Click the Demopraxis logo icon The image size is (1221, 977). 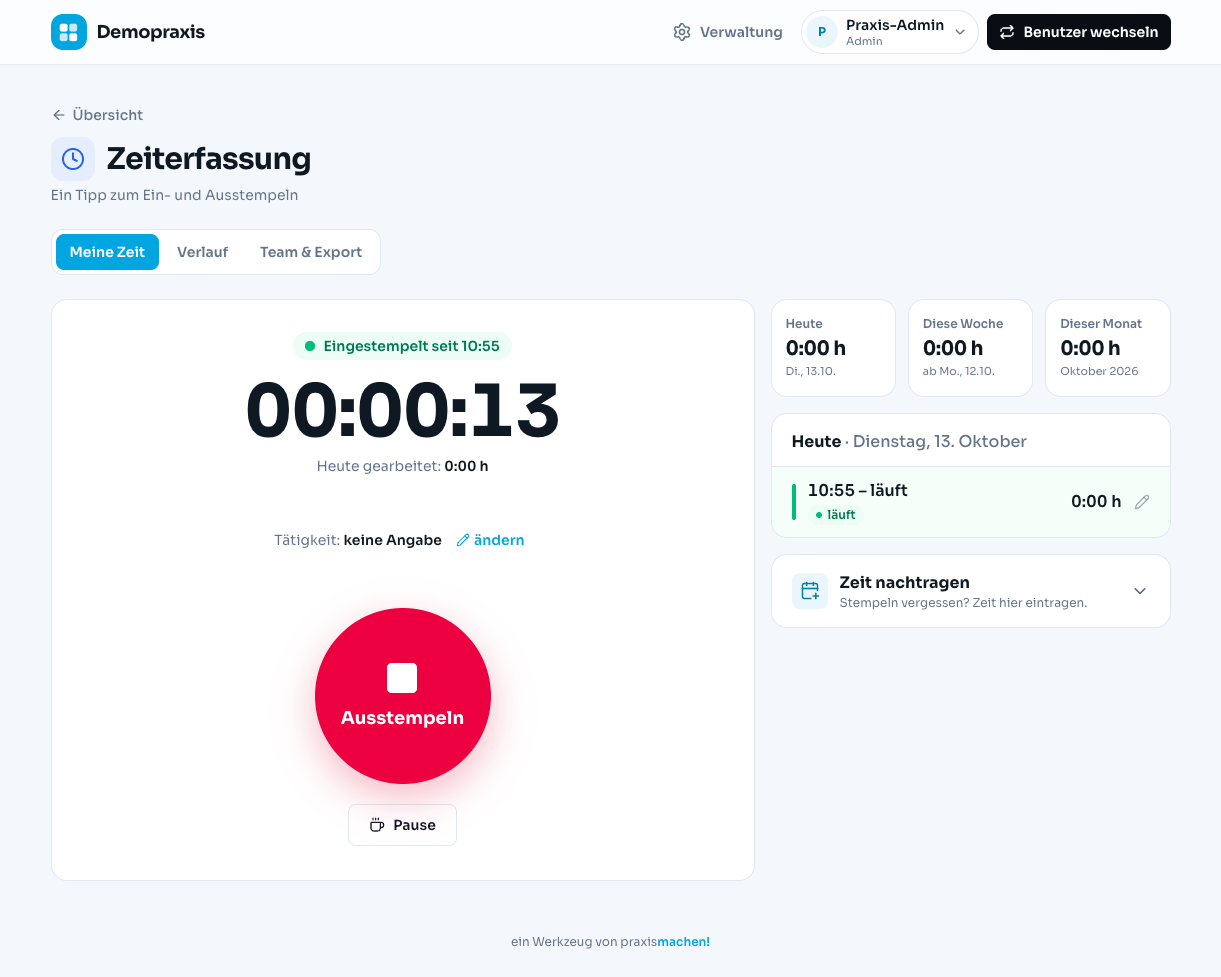click(x=69, y=32)
